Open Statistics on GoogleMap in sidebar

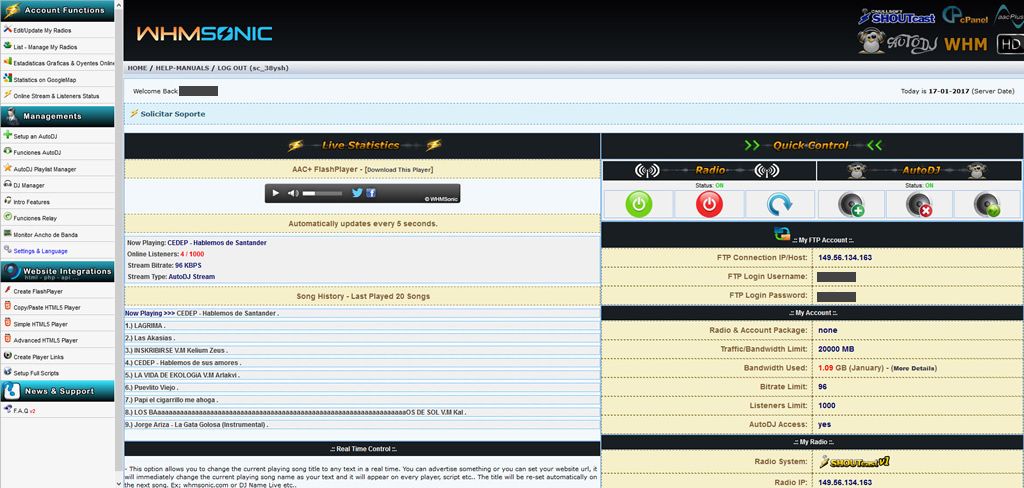click(44, 79)
